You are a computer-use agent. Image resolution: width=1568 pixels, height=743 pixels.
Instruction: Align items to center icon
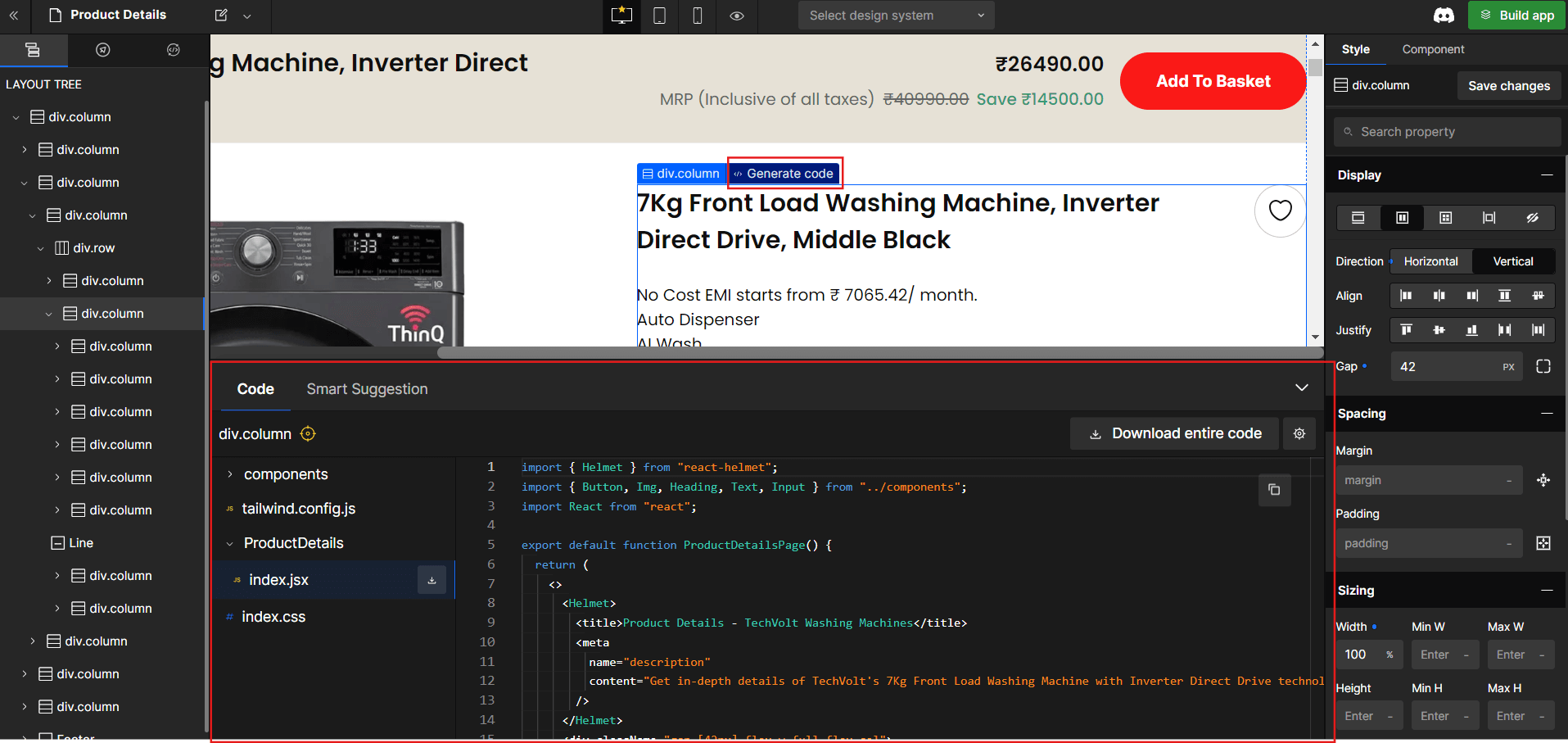pyautogui.click(x=1439, y=296)
